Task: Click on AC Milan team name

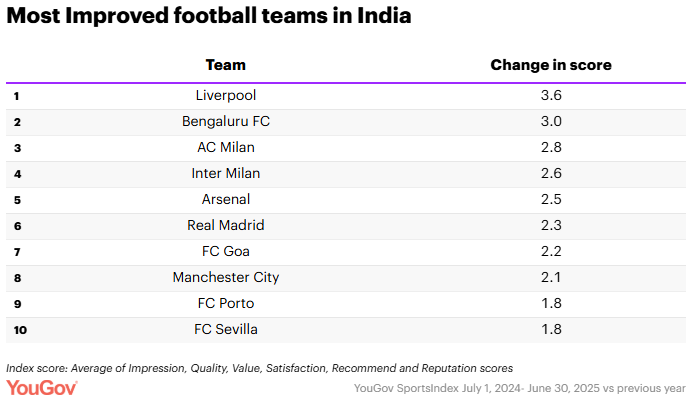Action: coord(226,148)
